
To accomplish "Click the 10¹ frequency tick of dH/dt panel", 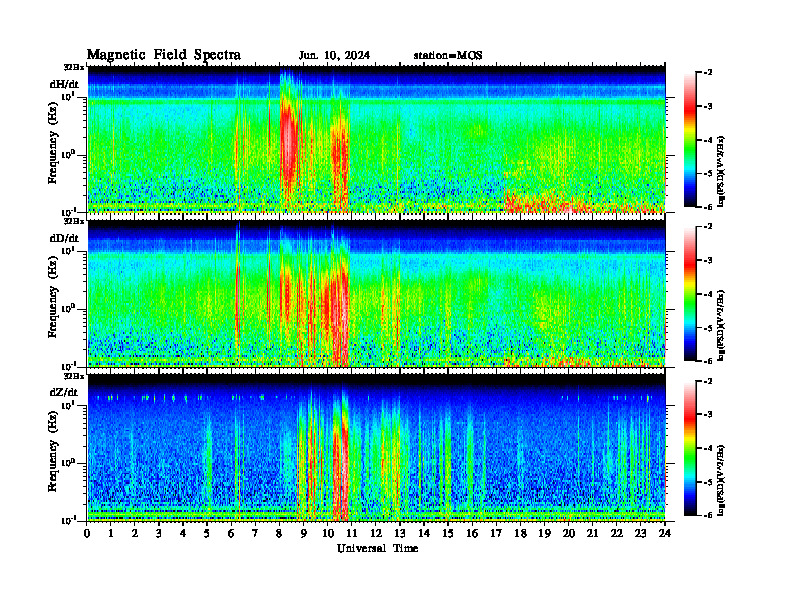I will (68, 96).
